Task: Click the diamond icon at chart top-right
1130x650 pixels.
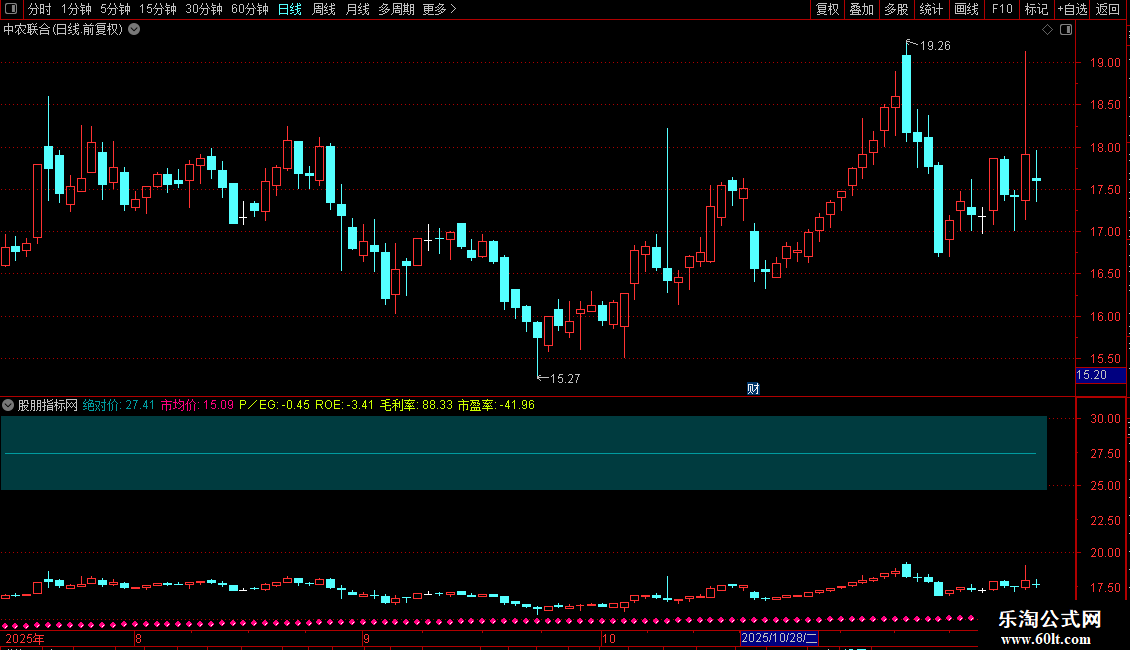Action: [x=1048, y=30]
